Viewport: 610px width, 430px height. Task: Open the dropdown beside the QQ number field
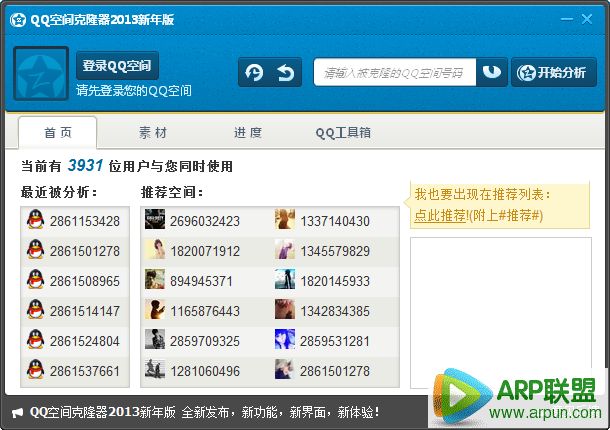coord(492,72)
